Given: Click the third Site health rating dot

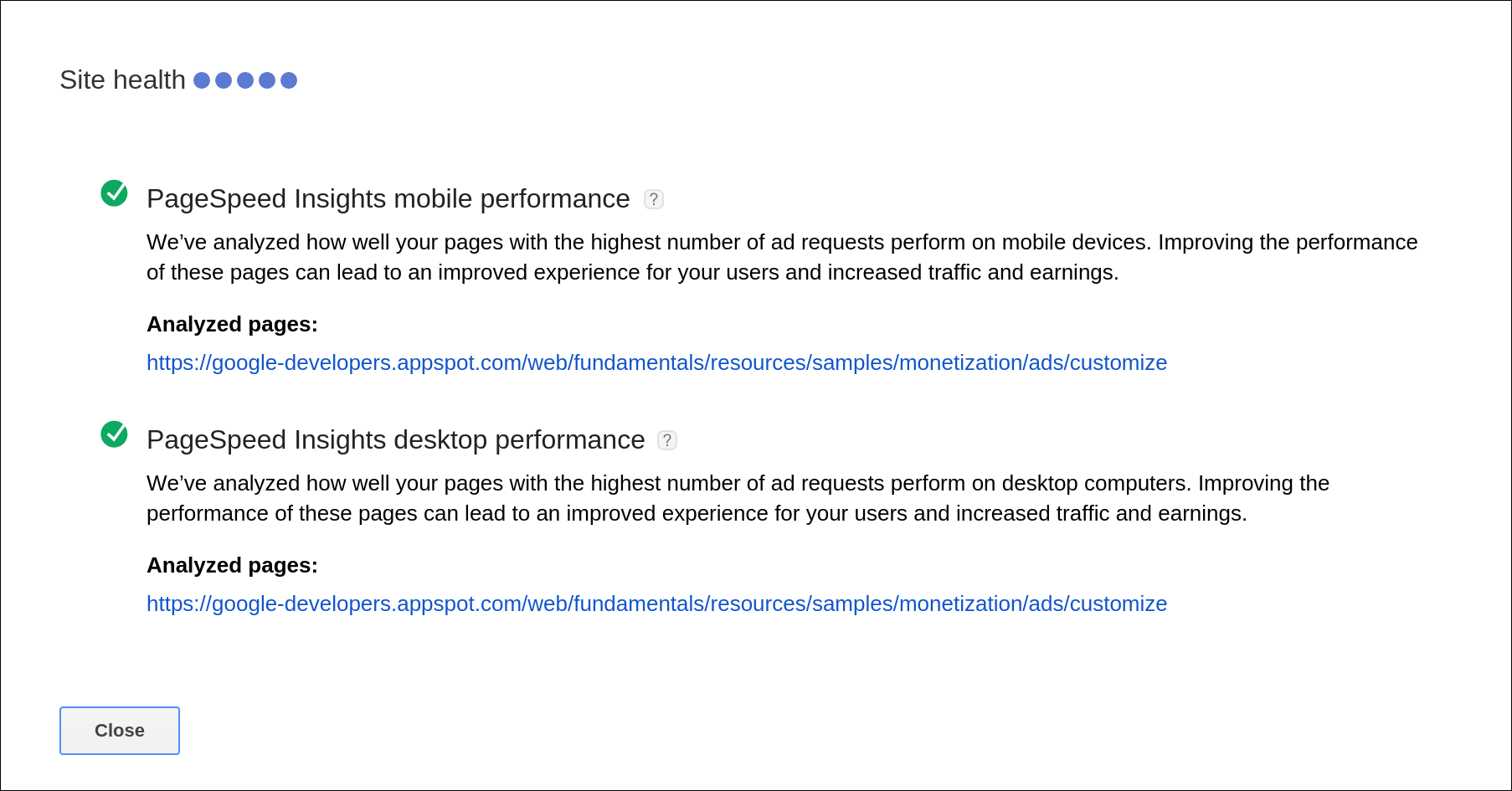Looking at the screenshot, I should [x=245, y=80].
